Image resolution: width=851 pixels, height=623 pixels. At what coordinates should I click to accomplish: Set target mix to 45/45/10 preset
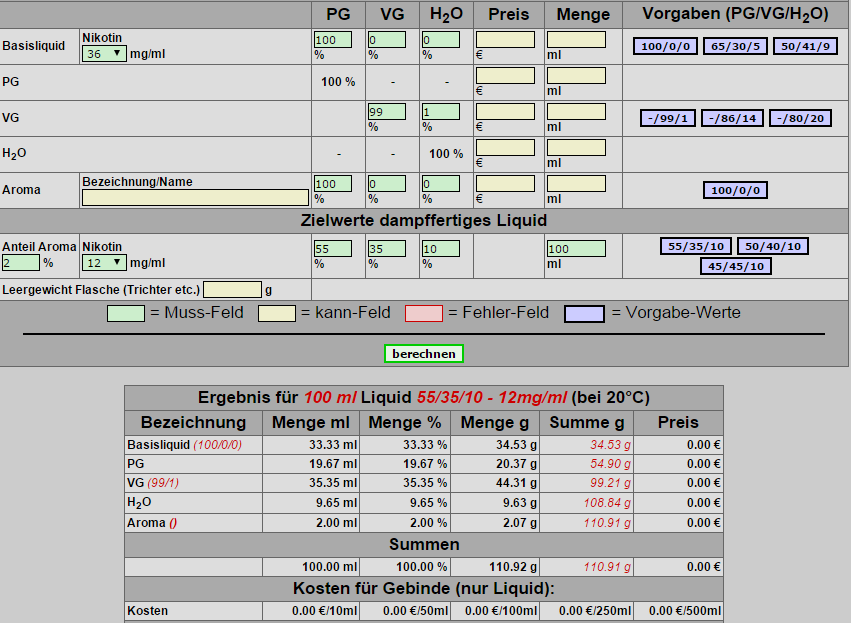(x=736, y=266)
